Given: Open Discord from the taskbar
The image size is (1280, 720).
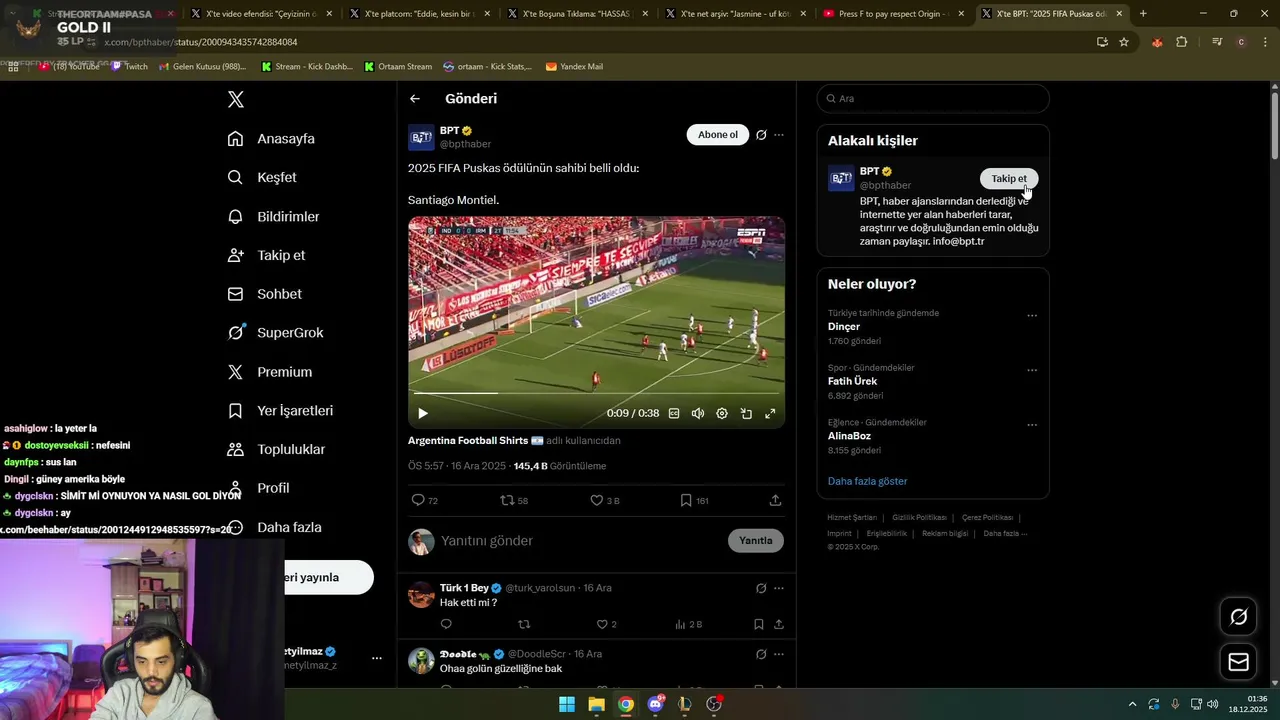Looking at the screenshot, I should (x=656, y=704).
